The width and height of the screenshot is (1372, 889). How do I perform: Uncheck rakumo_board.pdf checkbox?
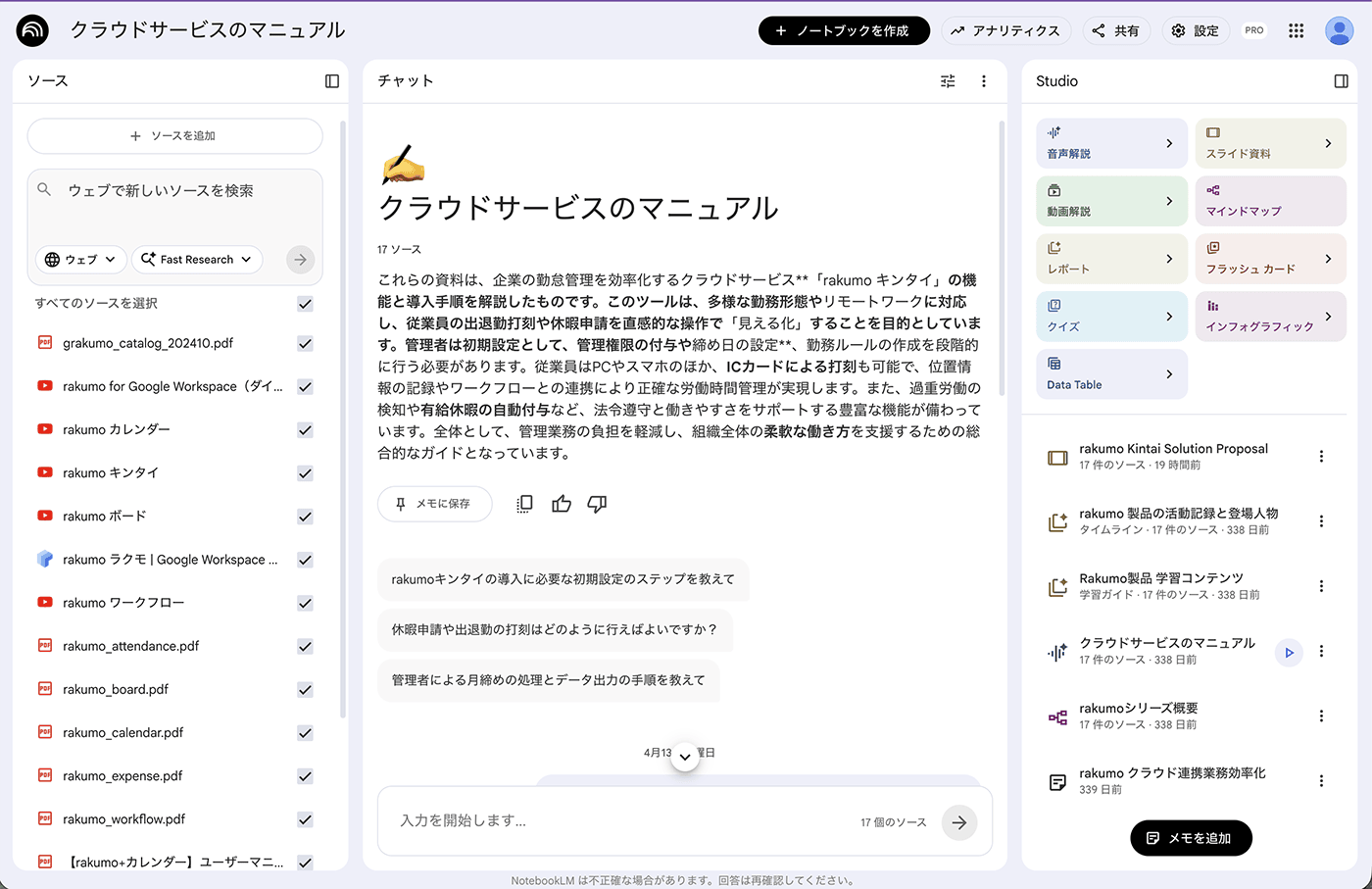click(x=305, y=690)
